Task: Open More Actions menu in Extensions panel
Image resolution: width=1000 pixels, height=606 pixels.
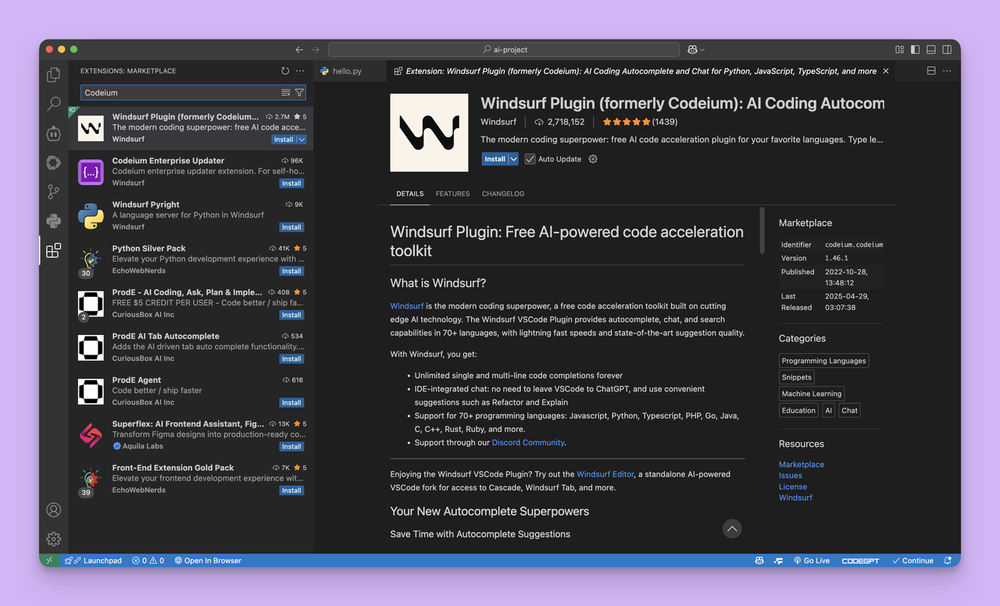Action: (x=298, y=71)
